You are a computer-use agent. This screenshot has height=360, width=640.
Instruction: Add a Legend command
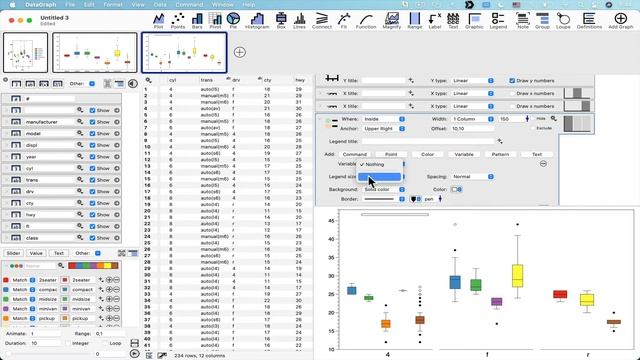[x=498, y=20]
